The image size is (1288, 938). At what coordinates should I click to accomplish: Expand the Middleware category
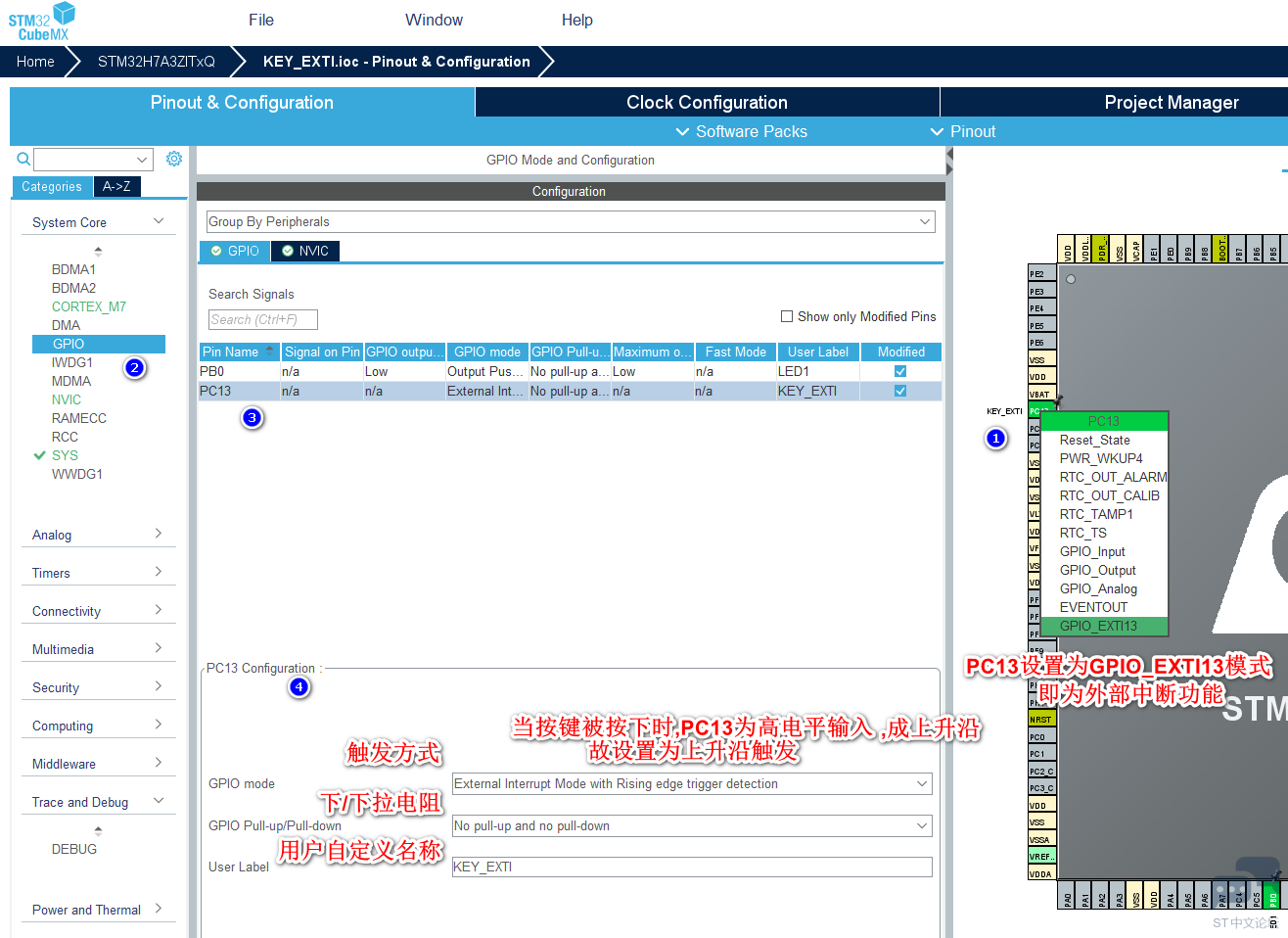tap(159, 763)
